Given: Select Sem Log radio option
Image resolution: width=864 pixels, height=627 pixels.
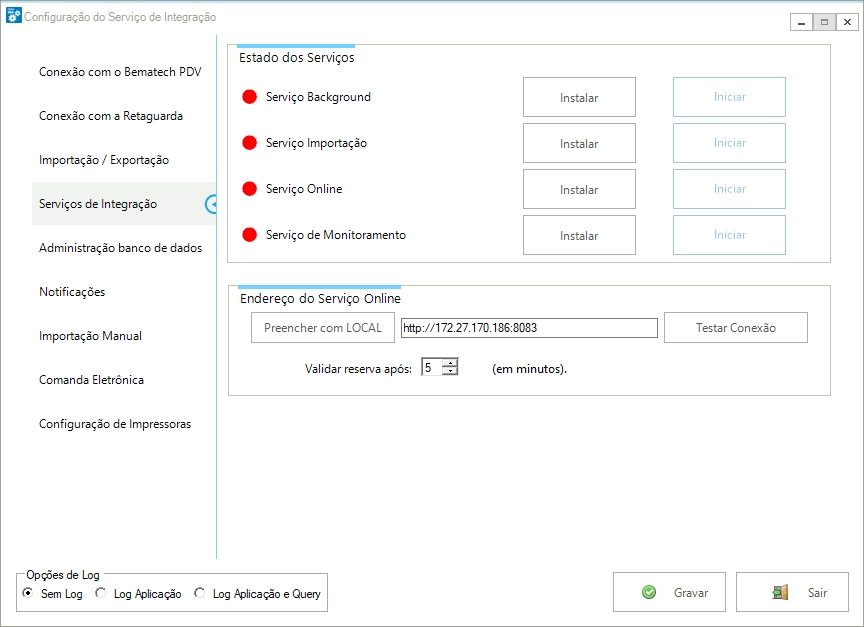Looking at the screenshot, I should [x=28, y=593].
